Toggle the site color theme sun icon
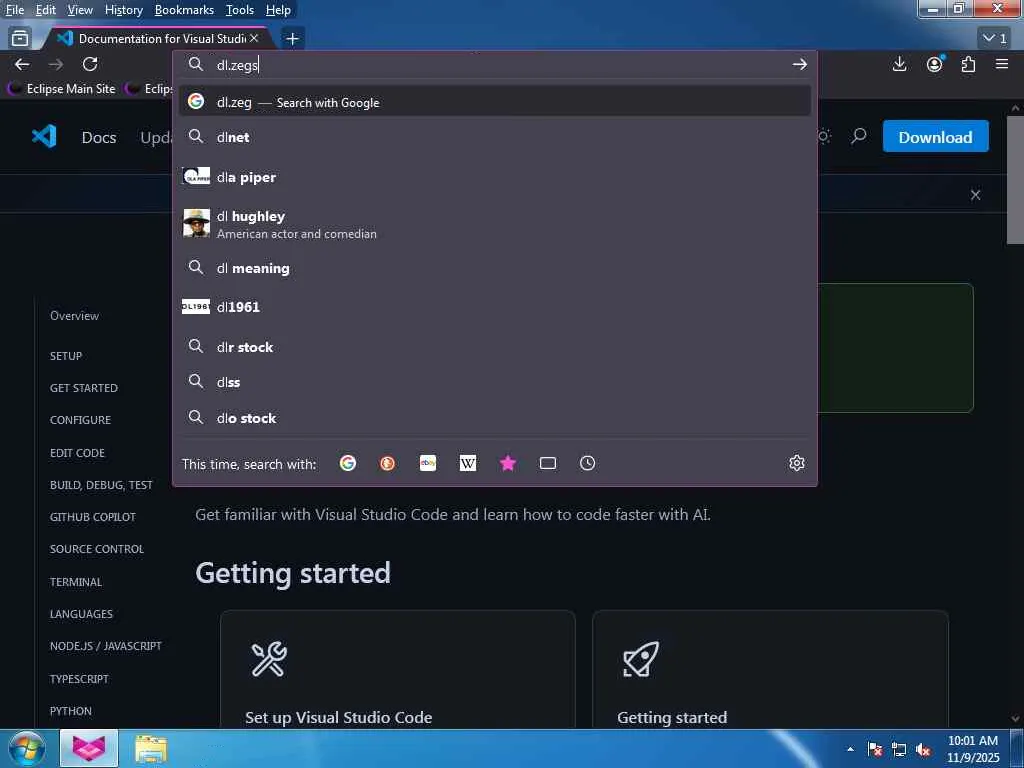 pos(824,136)
